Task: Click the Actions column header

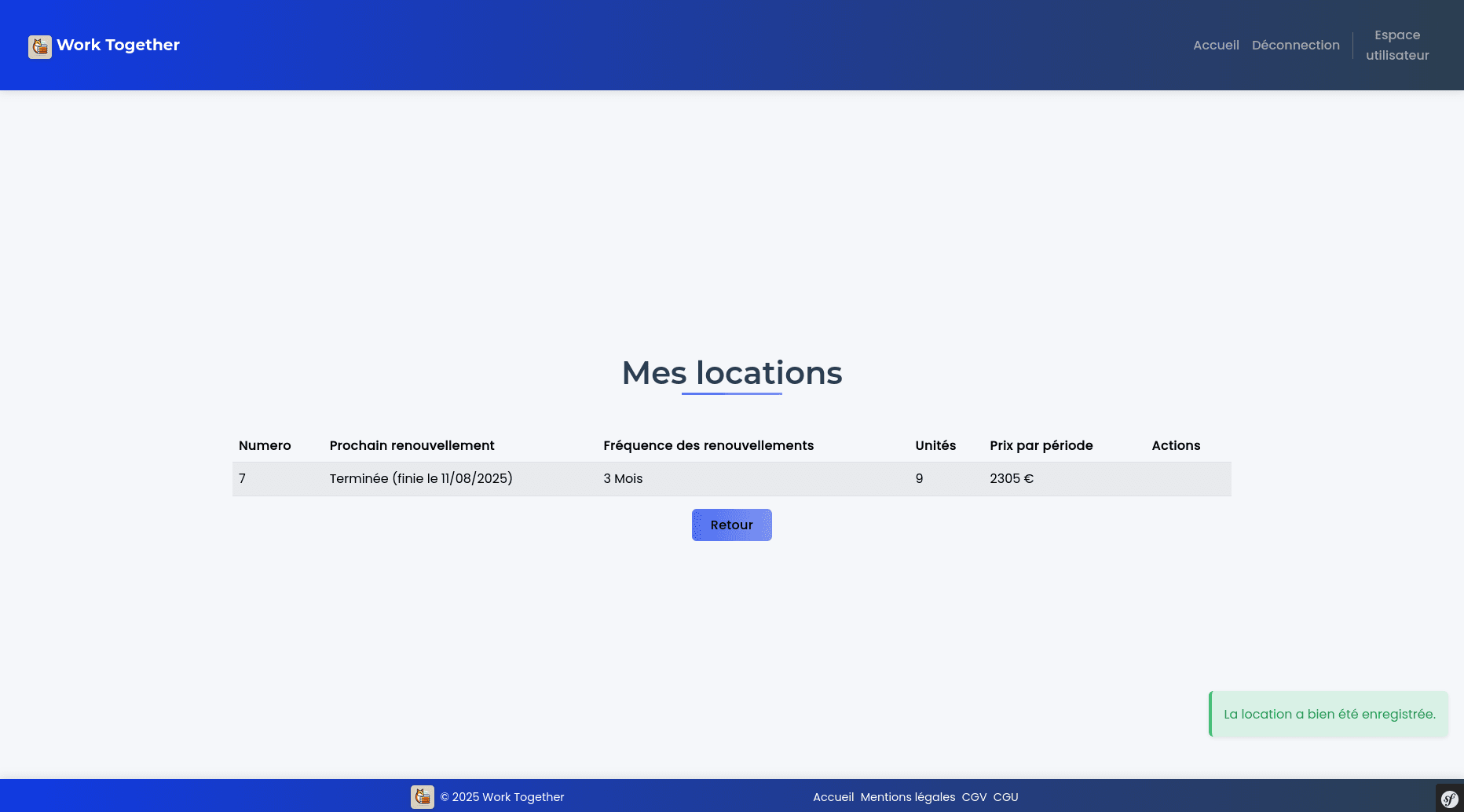Action: 1175,445
